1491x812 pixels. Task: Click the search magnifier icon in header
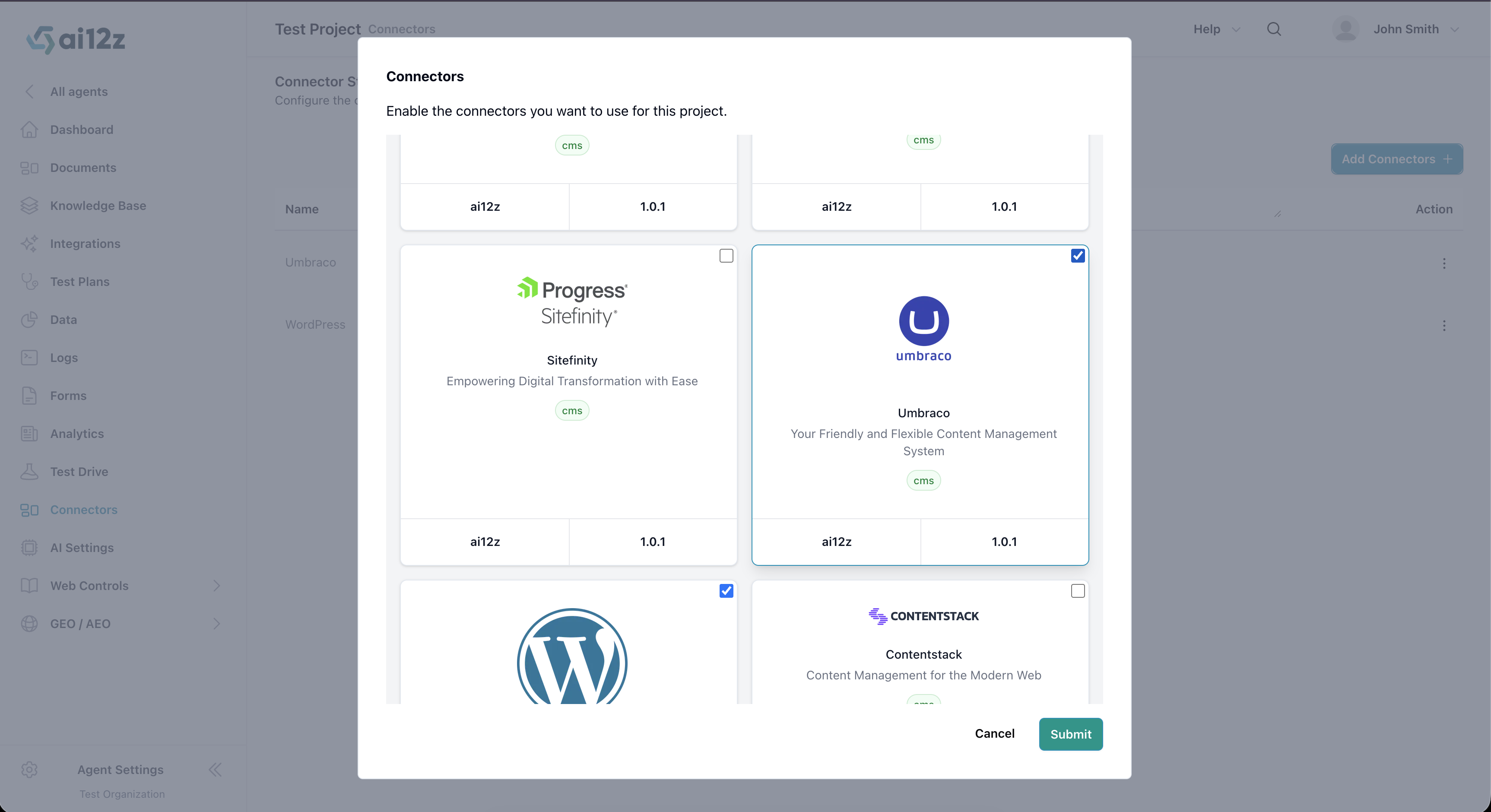click(x=1274, y=29)
